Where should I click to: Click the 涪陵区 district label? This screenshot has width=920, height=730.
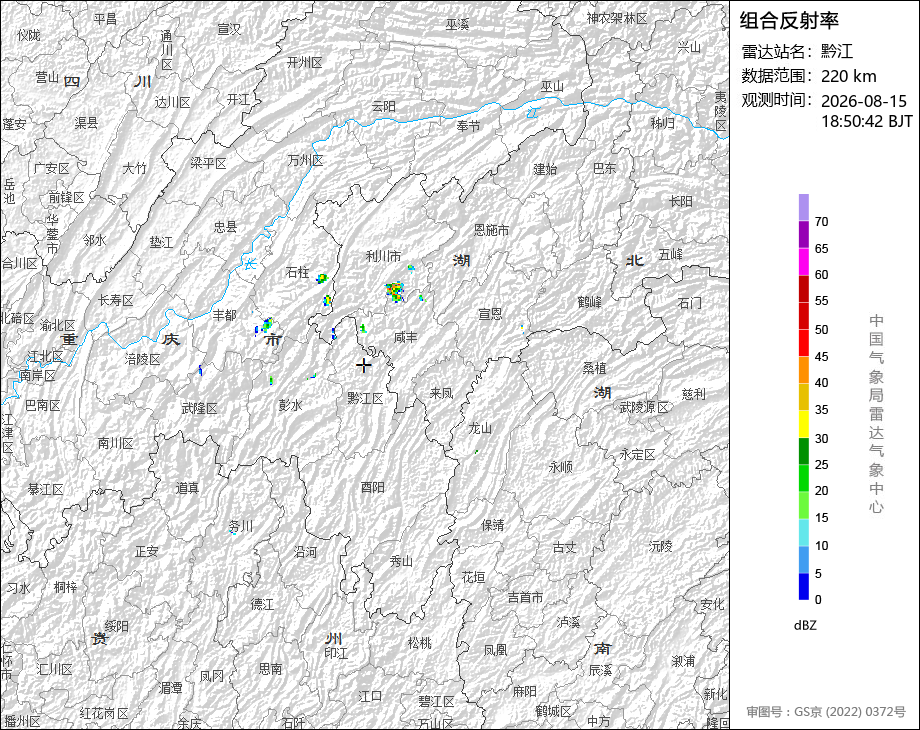pos(143,359)
